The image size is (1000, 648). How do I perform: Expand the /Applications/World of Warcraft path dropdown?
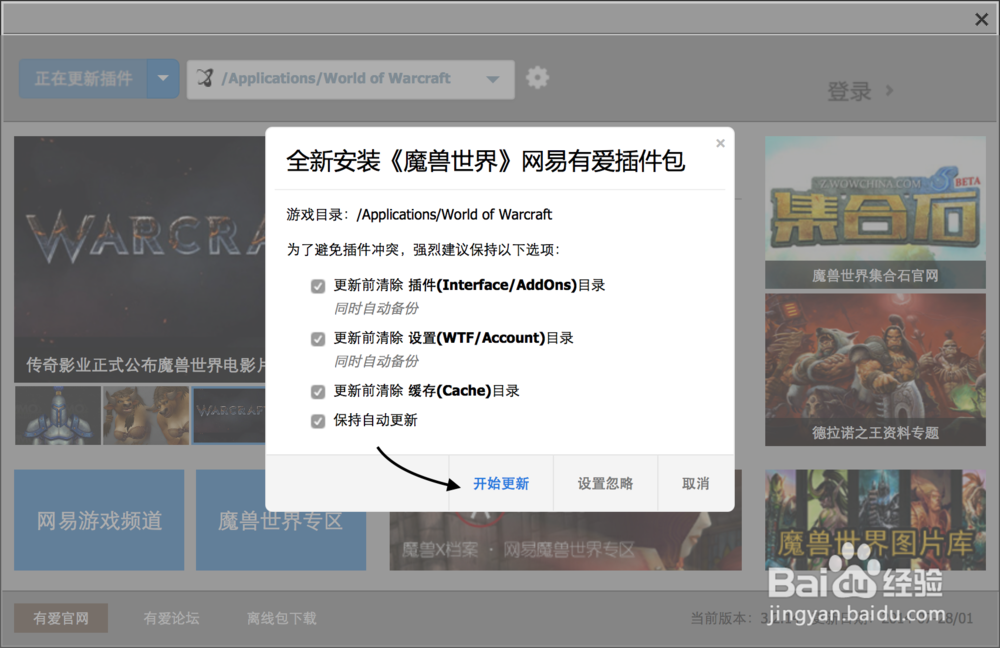[x=492, y=79]
